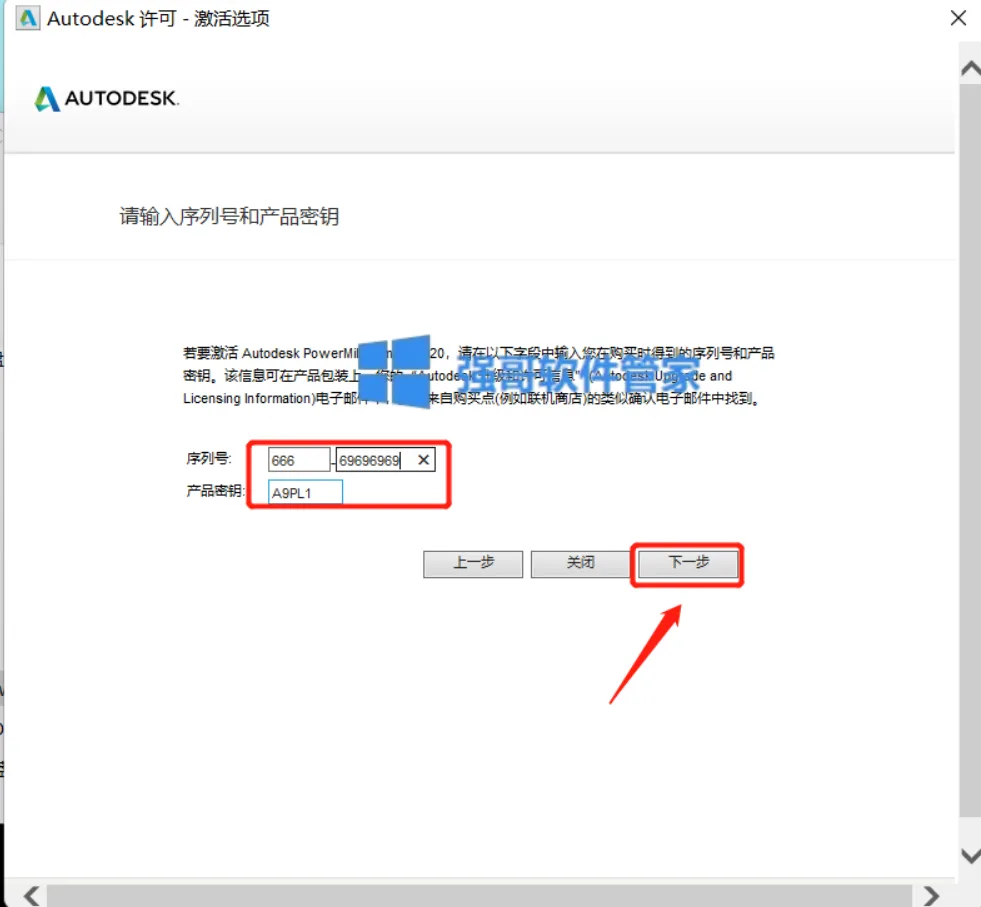Viewport: 981px width, 907px height.
Task: Click the vertical scrollbar thumb
Action: (x=970, y=450)
